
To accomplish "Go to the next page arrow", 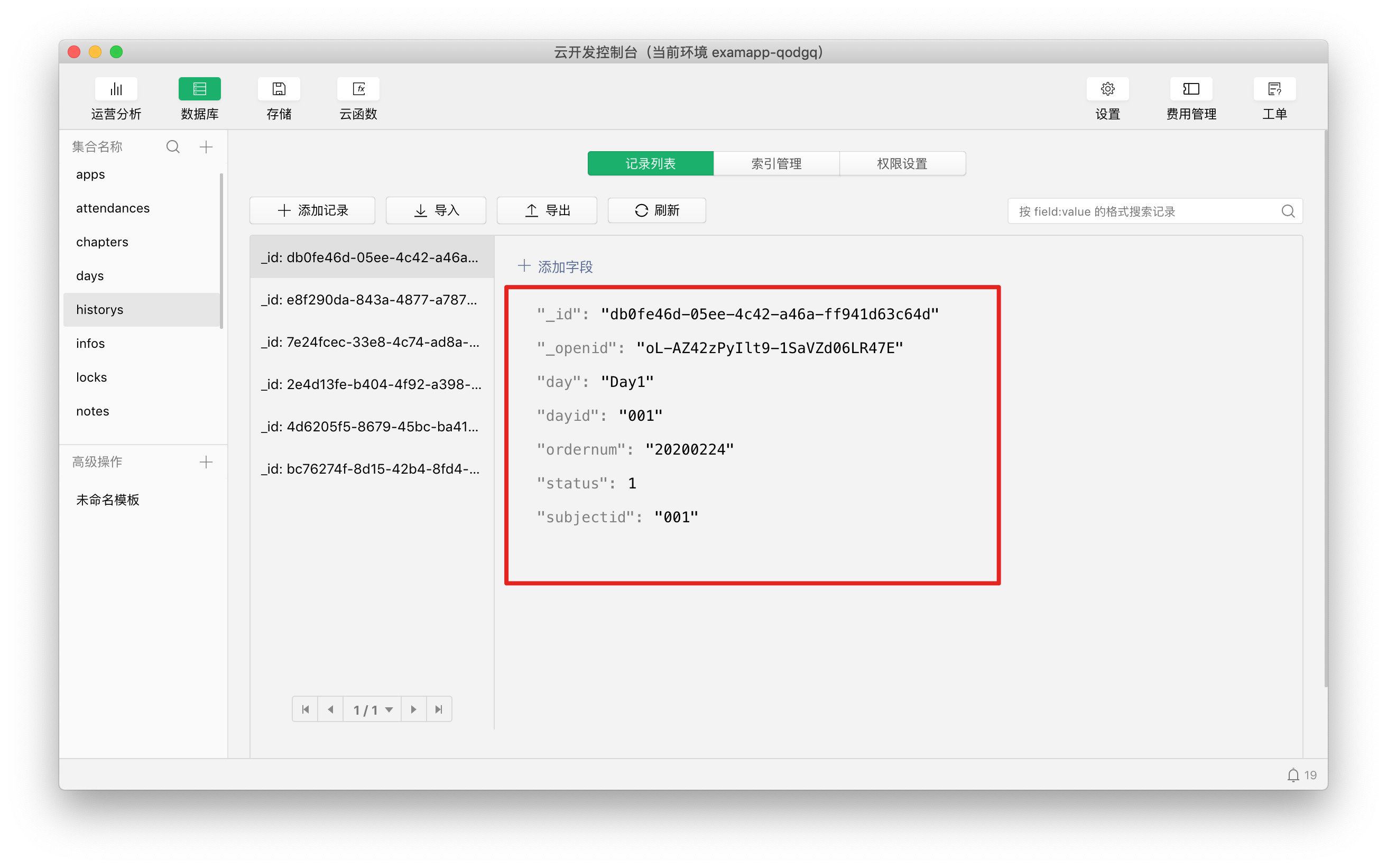I will [x=413, y=709].
